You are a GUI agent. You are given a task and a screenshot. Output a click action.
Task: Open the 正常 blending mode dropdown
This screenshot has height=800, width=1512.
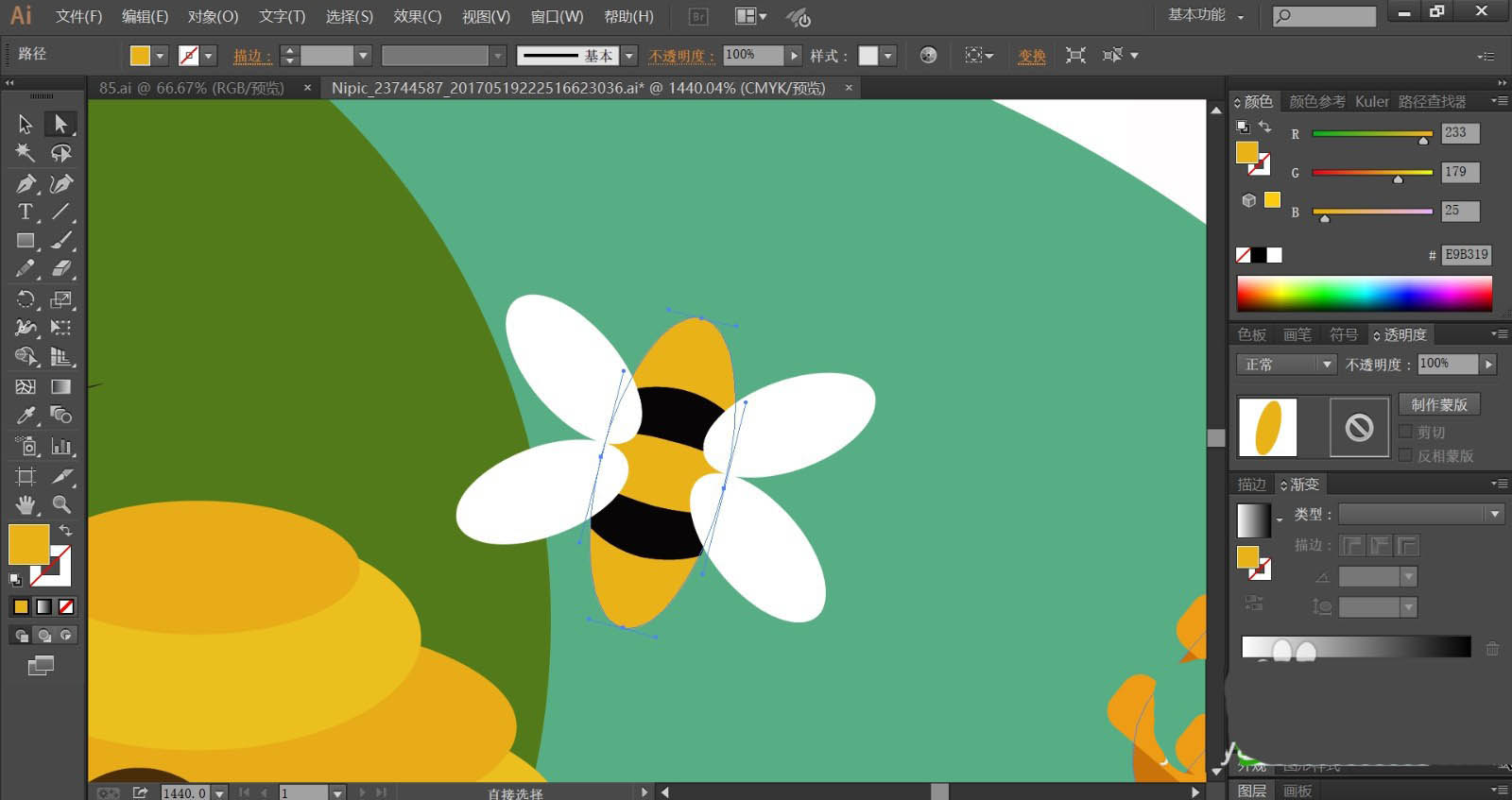point(1286,365)
